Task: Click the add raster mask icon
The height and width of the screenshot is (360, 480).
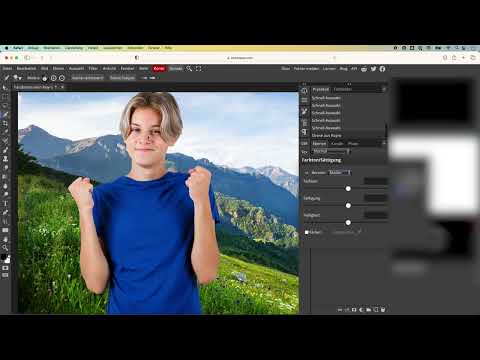Action: coord(354,310)
